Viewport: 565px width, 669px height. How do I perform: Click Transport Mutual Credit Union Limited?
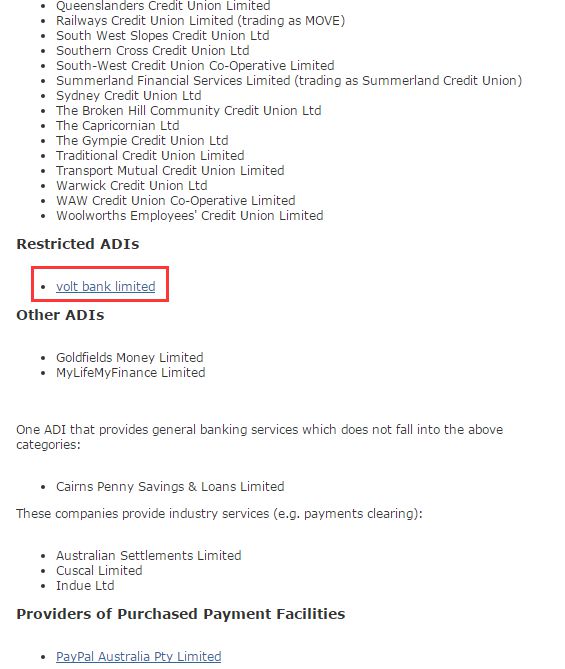point(170,171)
